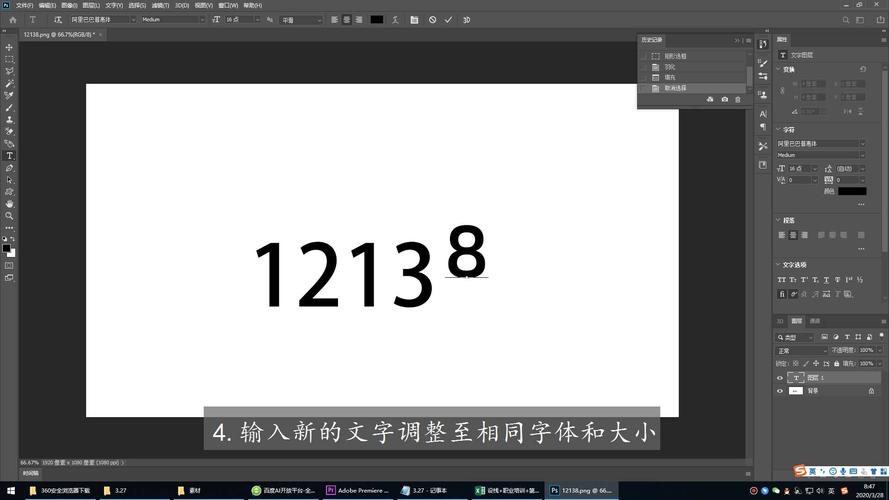Toggle Underline in type options

pyautogui.click(x=827, y=280)
